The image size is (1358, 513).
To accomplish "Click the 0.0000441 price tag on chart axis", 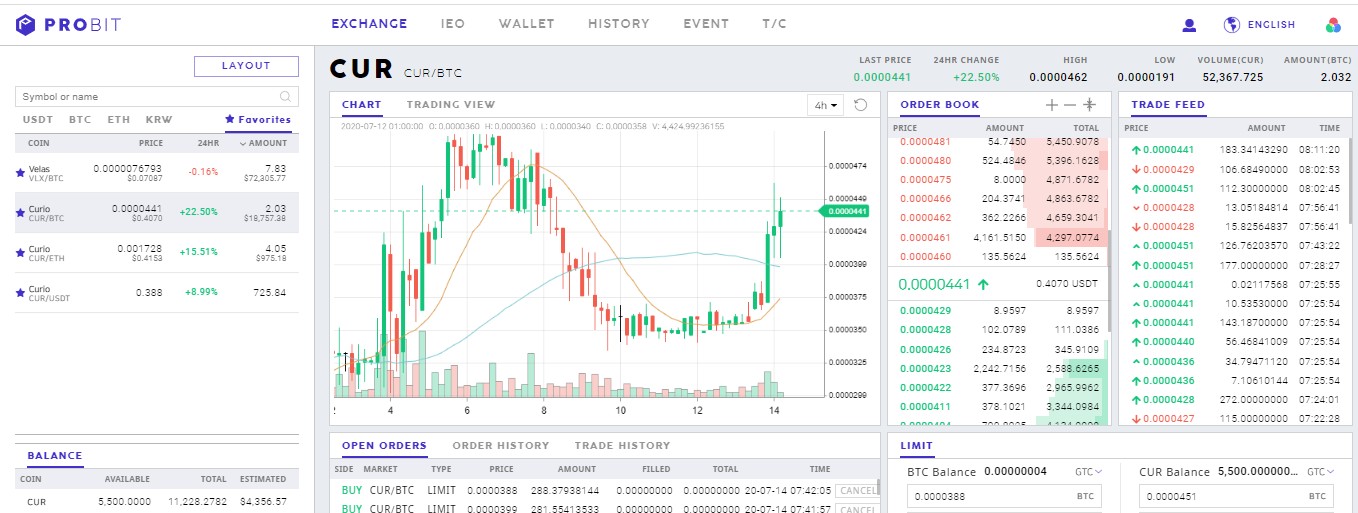I will tap(846, 211).
